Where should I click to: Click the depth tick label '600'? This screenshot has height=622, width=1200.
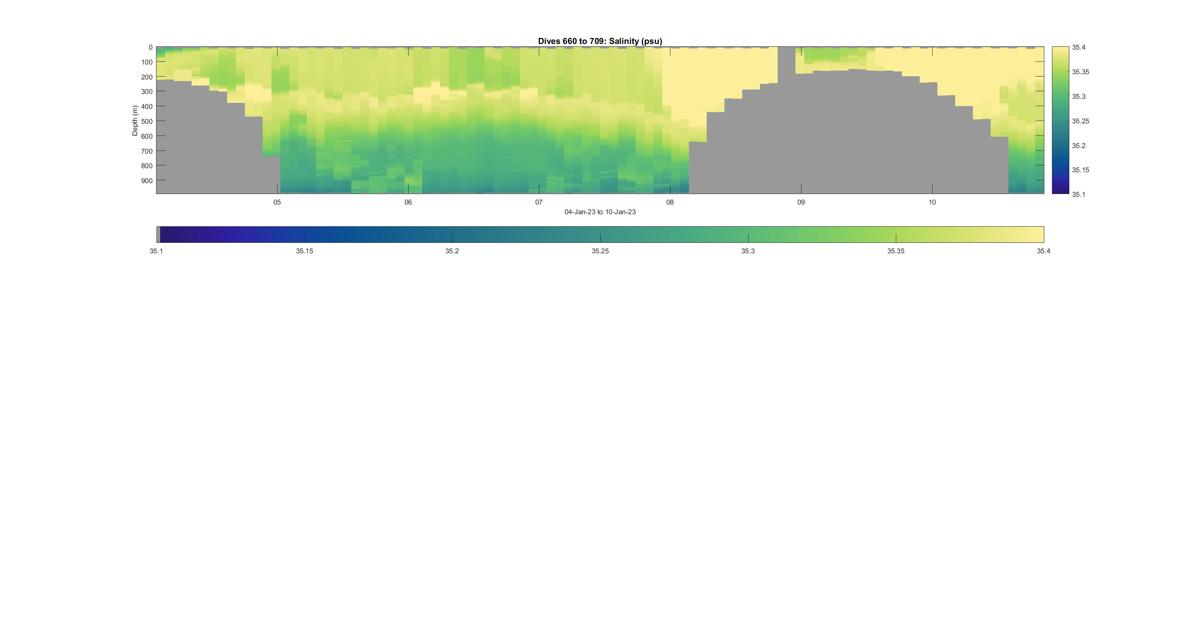(146, 136)
